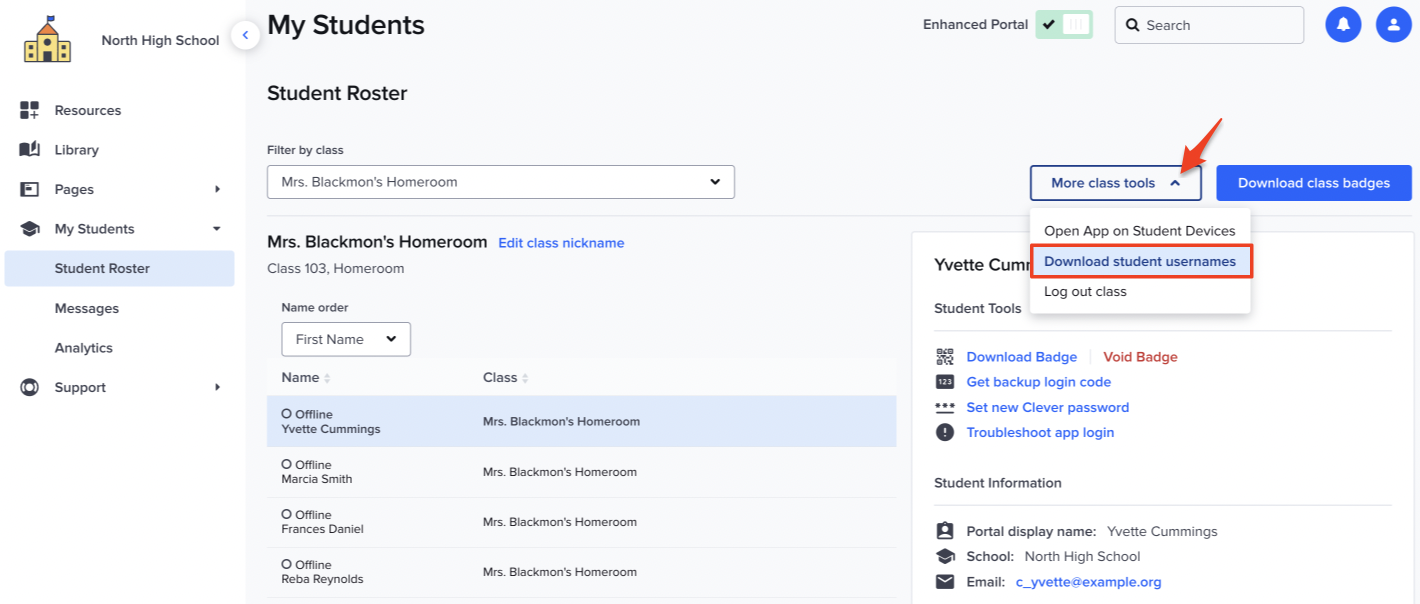
Task: Open Library from the sidebar icon
Action: pyautogui.click(x=27, y=149)
